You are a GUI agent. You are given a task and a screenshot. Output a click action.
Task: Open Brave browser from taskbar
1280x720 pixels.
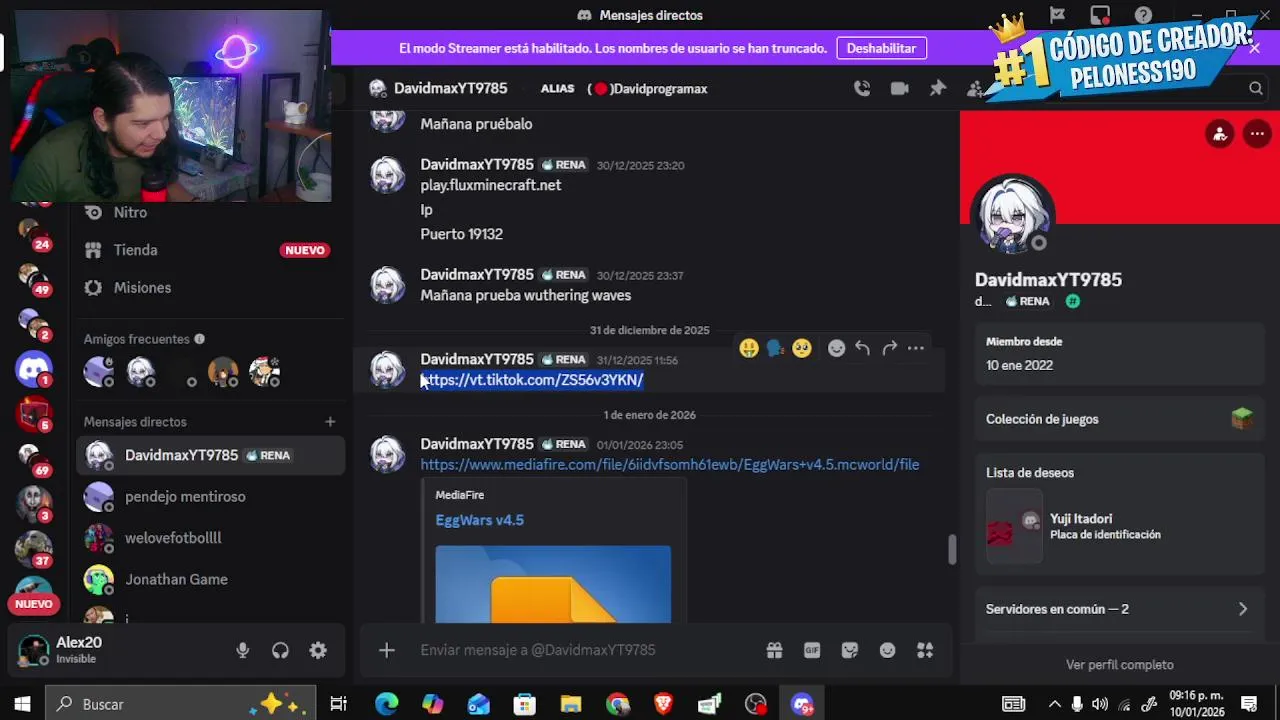[x=663, y=704]
